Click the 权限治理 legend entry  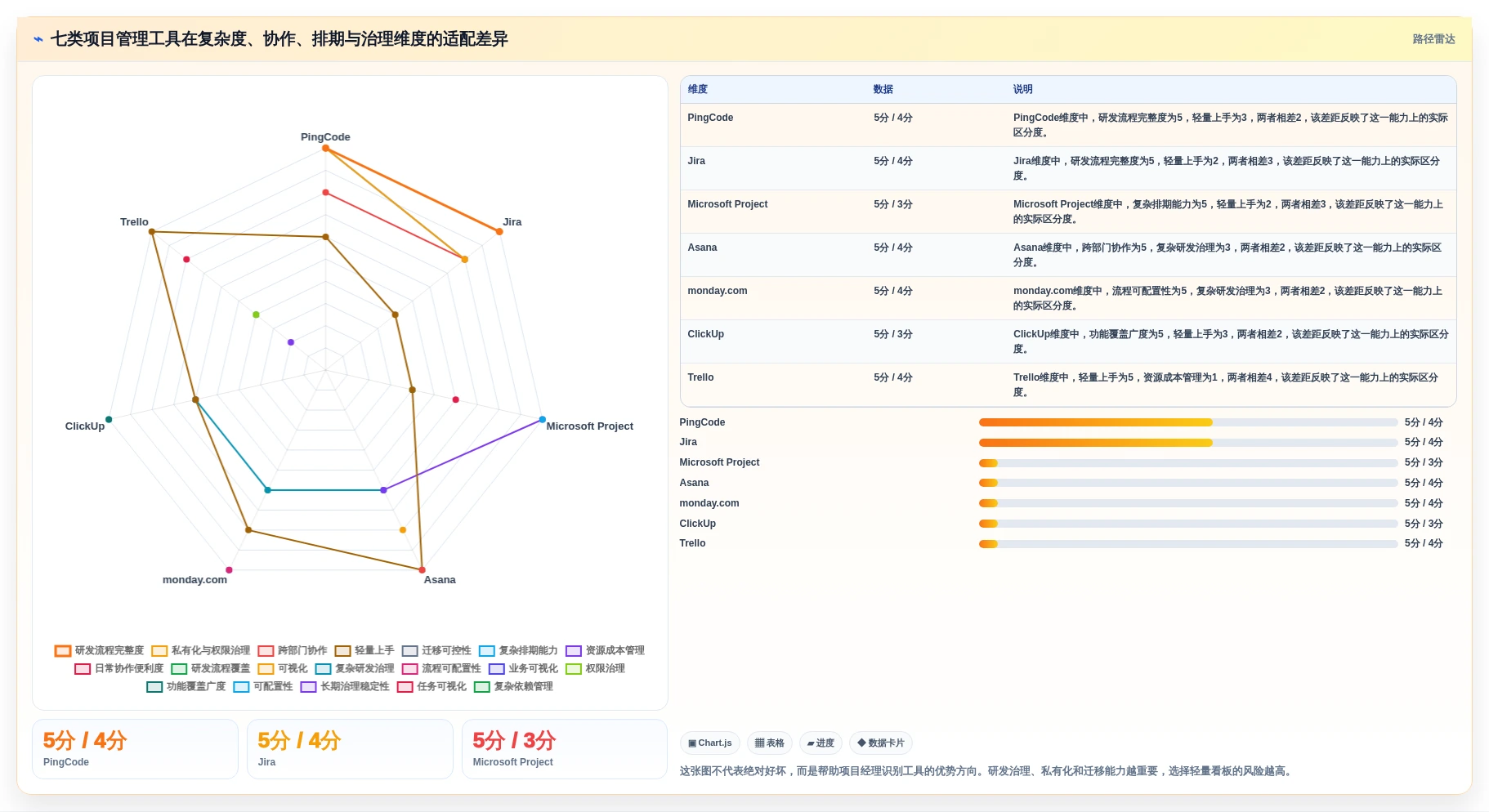[x=595, y=669]
